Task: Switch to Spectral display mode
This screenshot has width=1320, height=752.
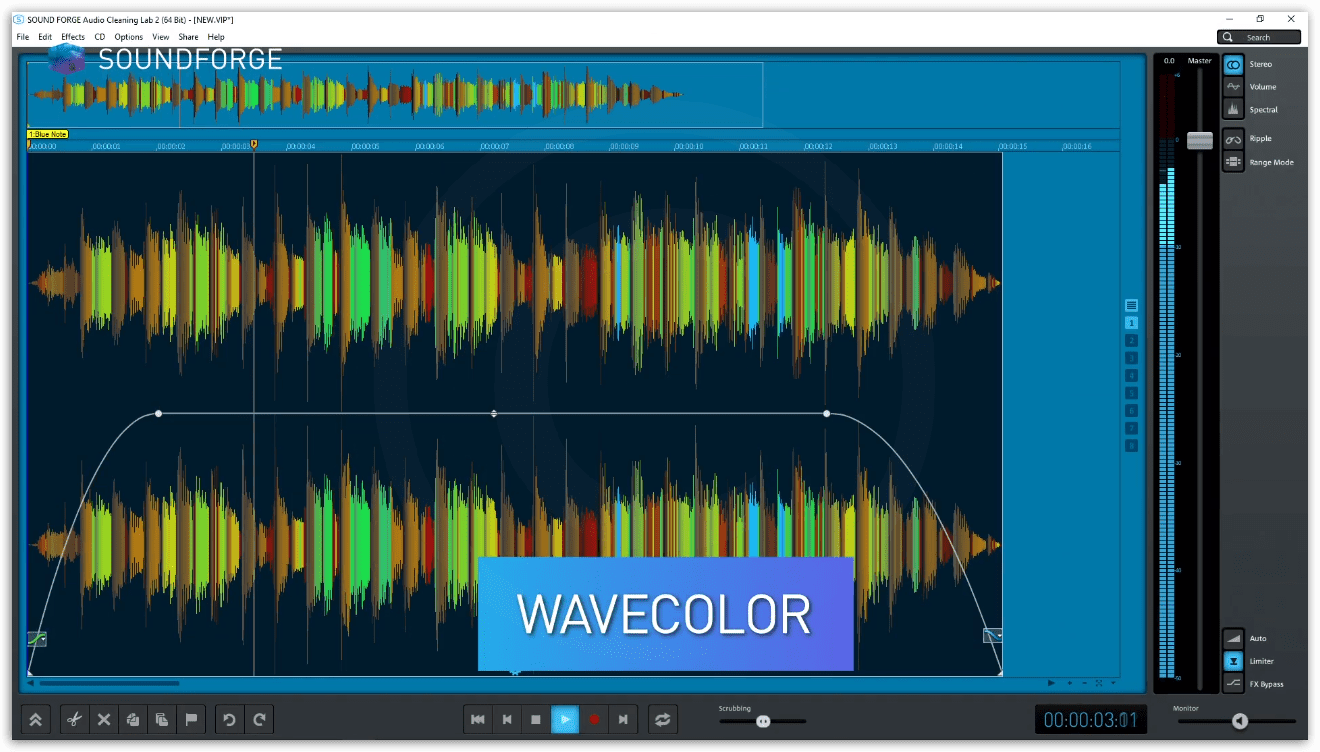Action: click(x=1234, y=110)
